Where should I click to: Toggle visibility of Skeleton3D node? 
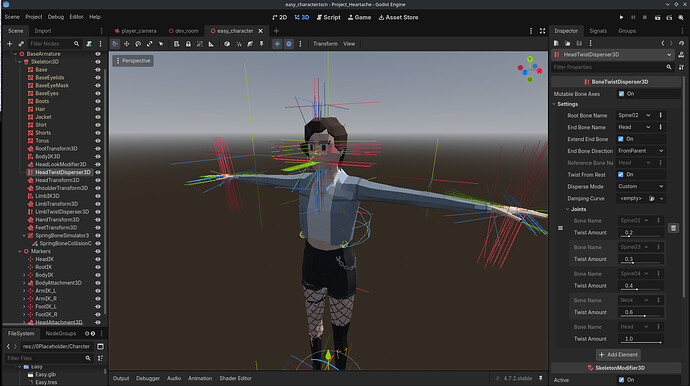point(98,62)
